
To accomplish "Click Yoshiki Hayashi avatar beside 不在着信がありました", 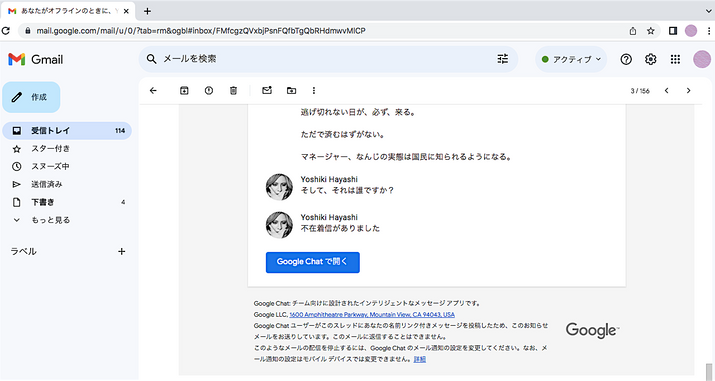I will tap(279, 225).
